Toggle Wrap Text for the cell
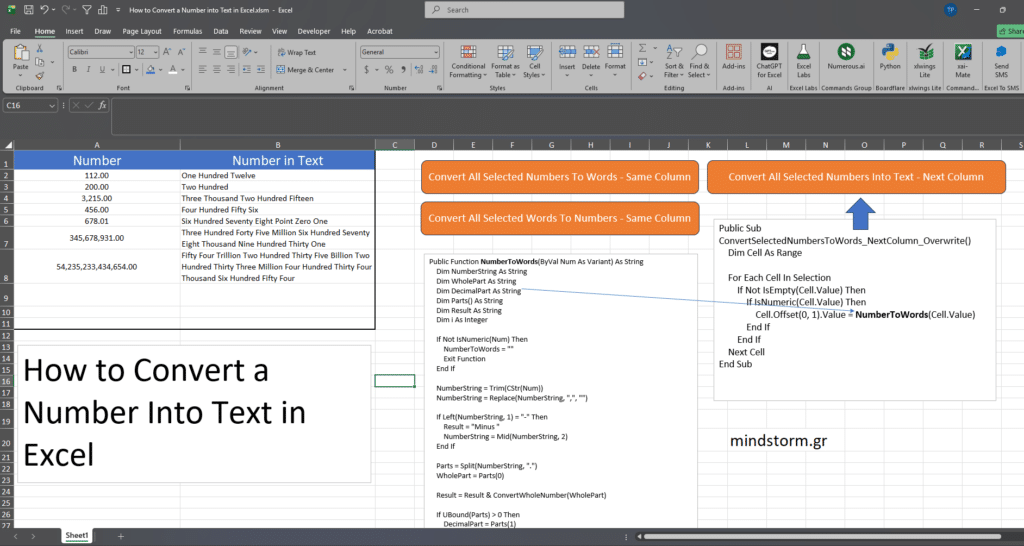The image size is (1024, 546). [x=296, y=52]
